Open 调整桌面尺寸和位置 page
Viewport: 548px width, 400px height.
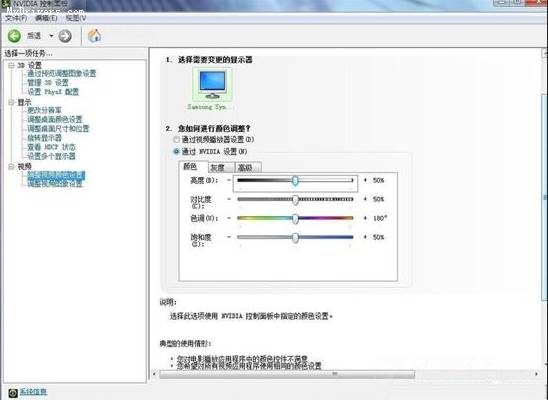click(x=58, y=129)
